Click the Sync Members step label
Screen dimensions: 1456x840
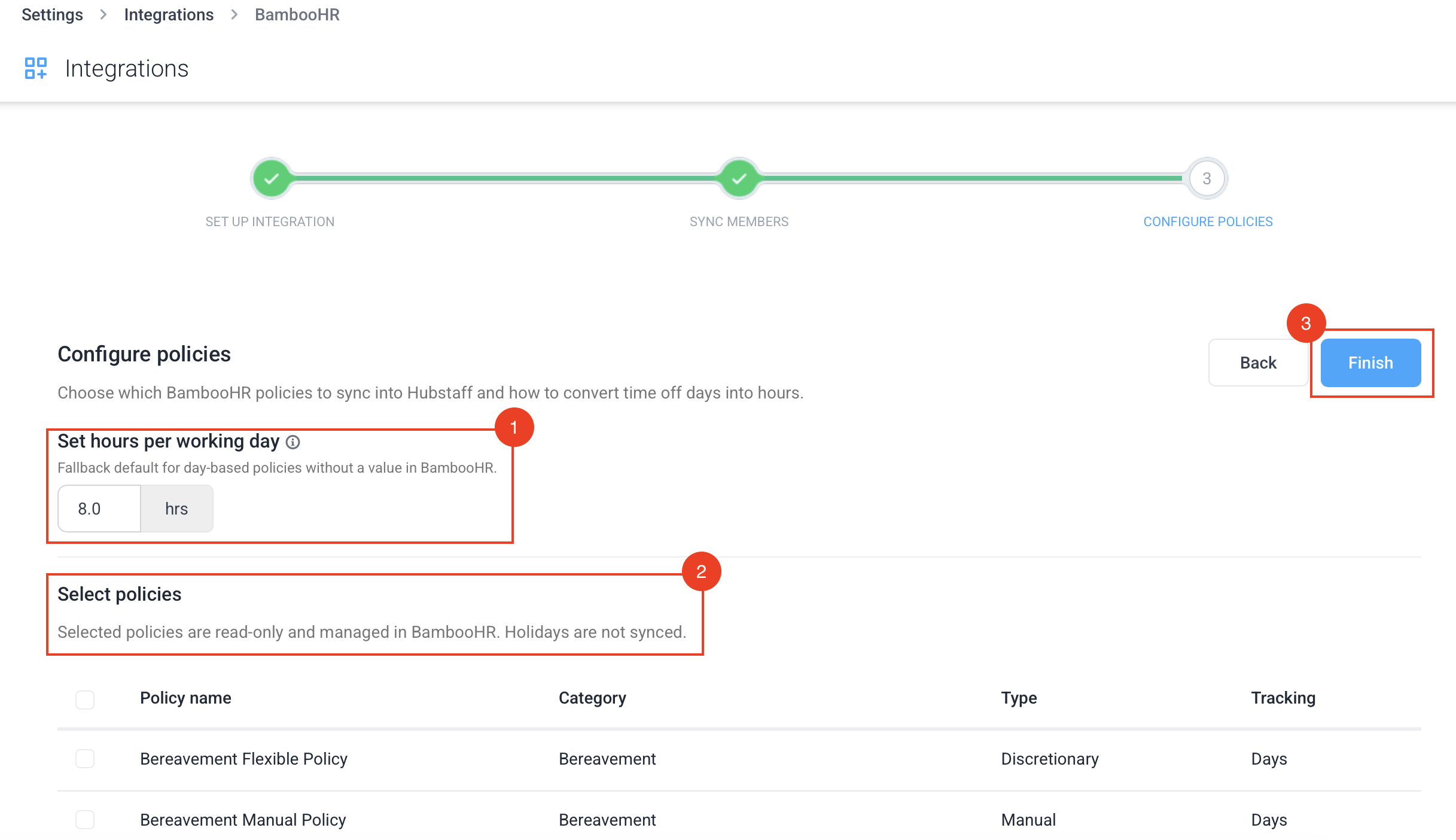(x=739, y=222)
